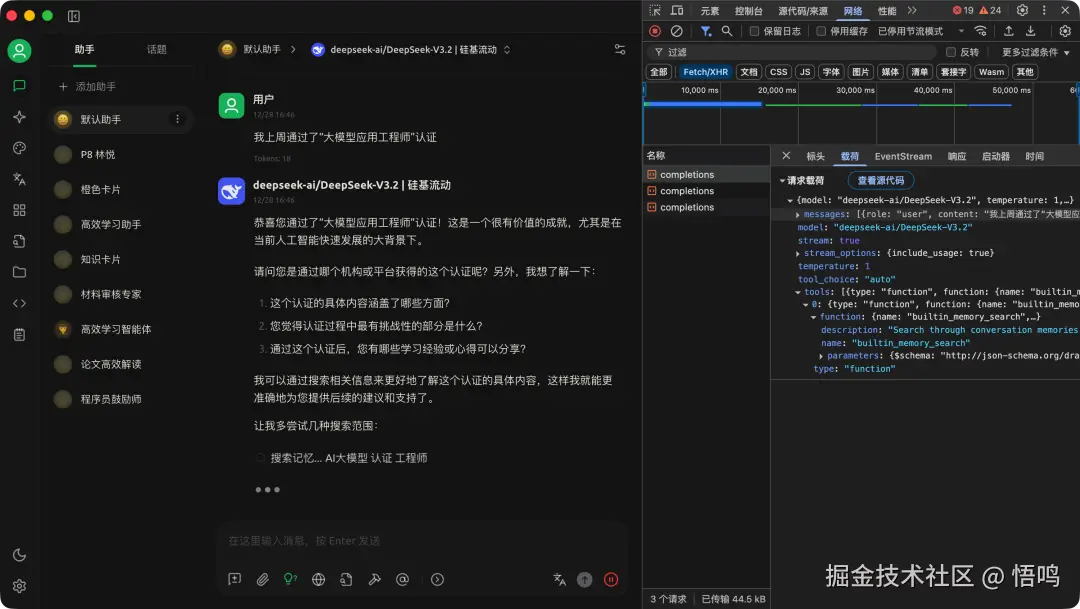Screen dimensions: 1080x609
Task: Toggle the sidebar collapse icon in title bar
Action: [74, 16]
